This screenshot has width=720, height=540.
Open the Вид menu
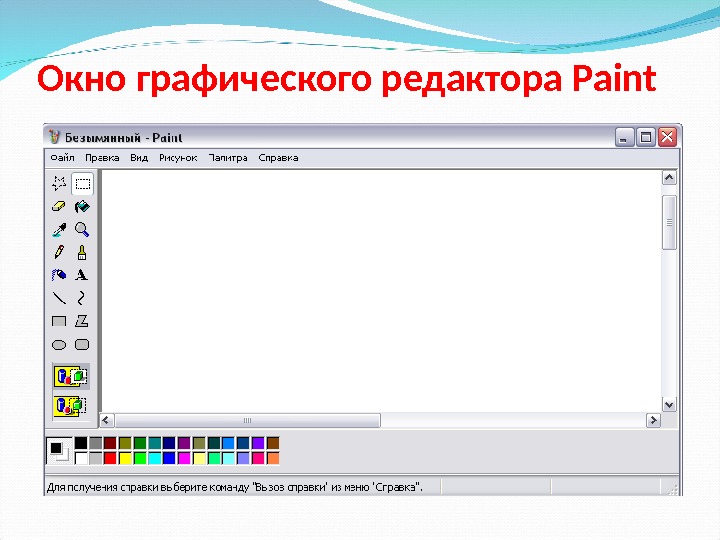[x=139, y=158]
